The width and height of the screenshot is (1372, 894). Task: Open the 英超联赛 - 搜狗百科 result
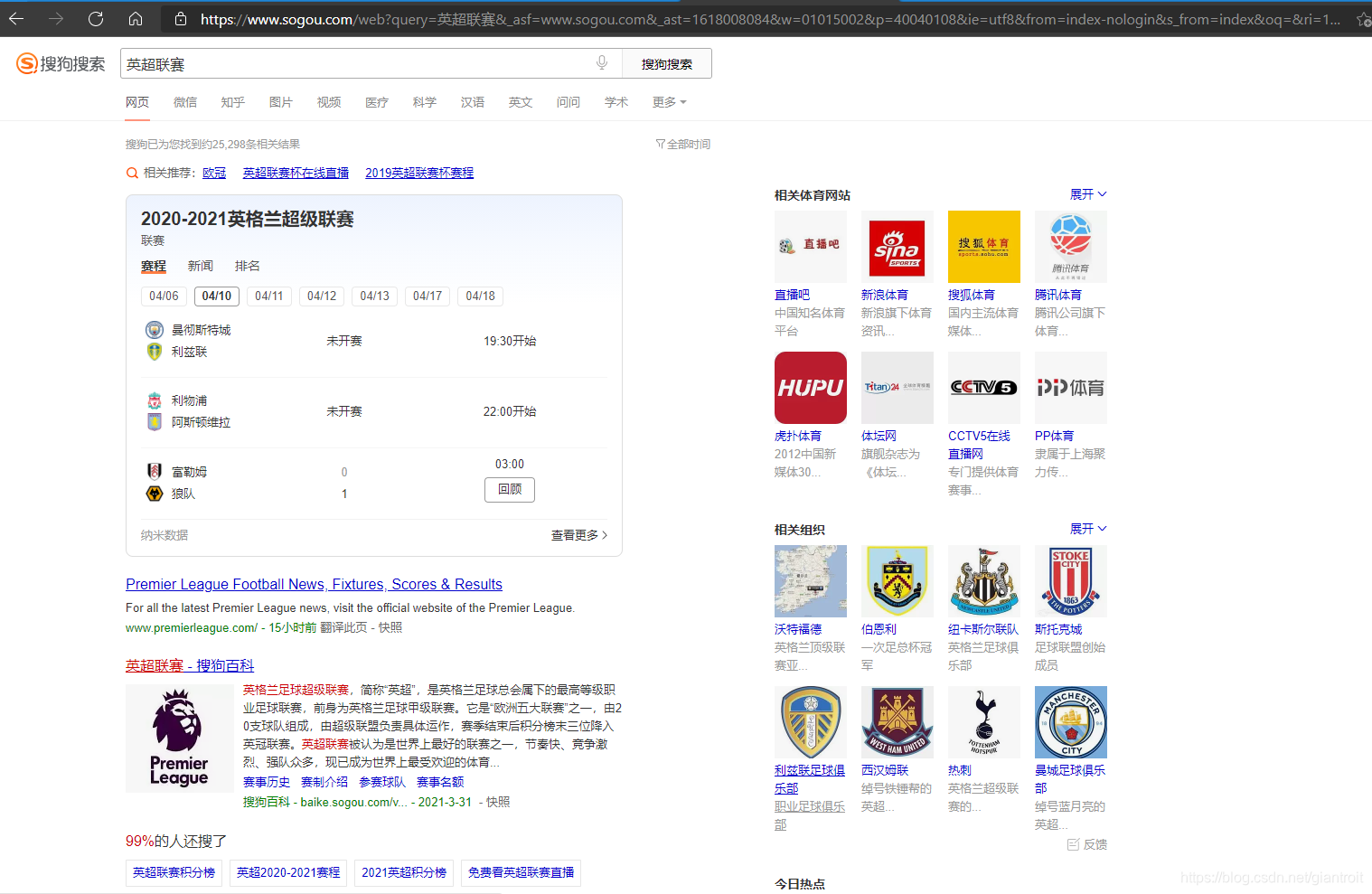(190, 665)
